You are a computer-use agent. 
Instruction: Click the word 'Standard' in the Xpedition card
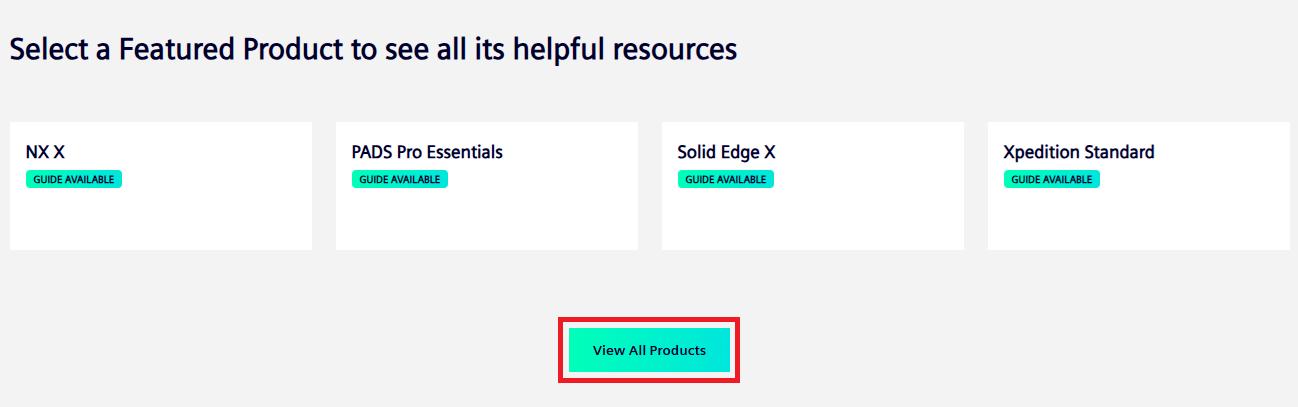click(1119, 152)
